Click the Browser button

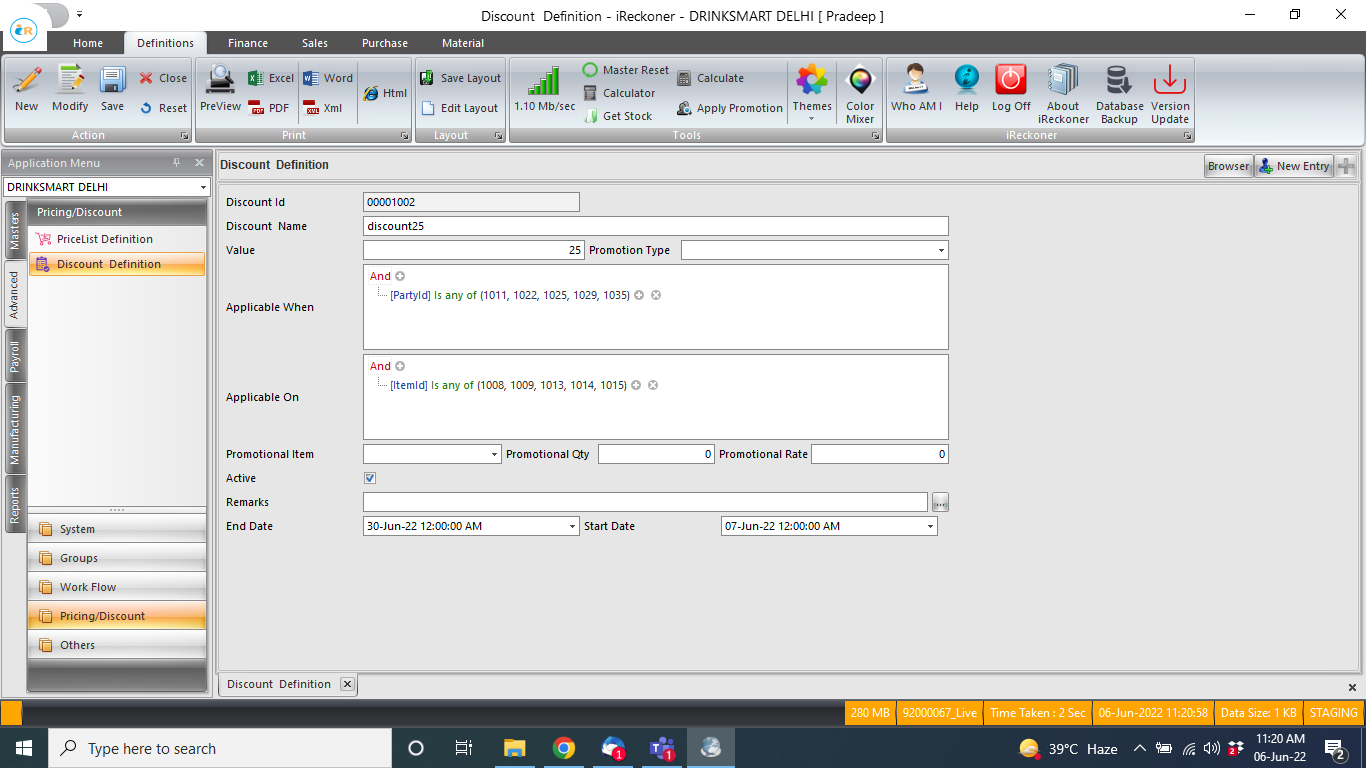point(1228,166)
